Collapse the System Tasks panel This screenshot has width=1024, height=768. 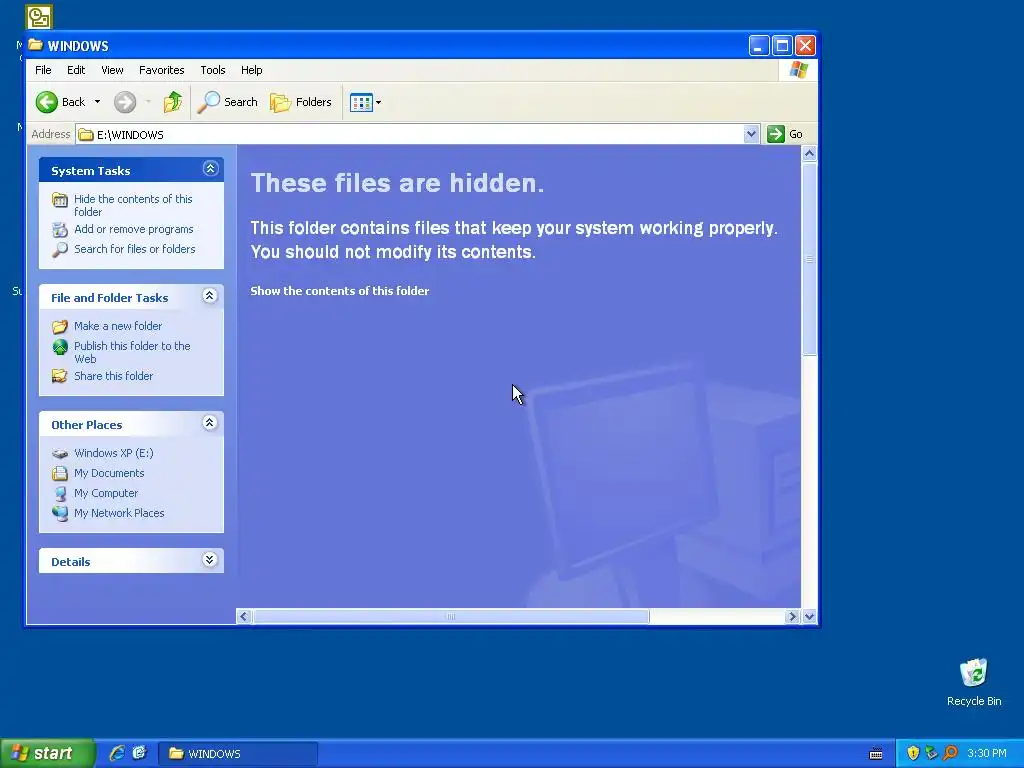[210, 169]
